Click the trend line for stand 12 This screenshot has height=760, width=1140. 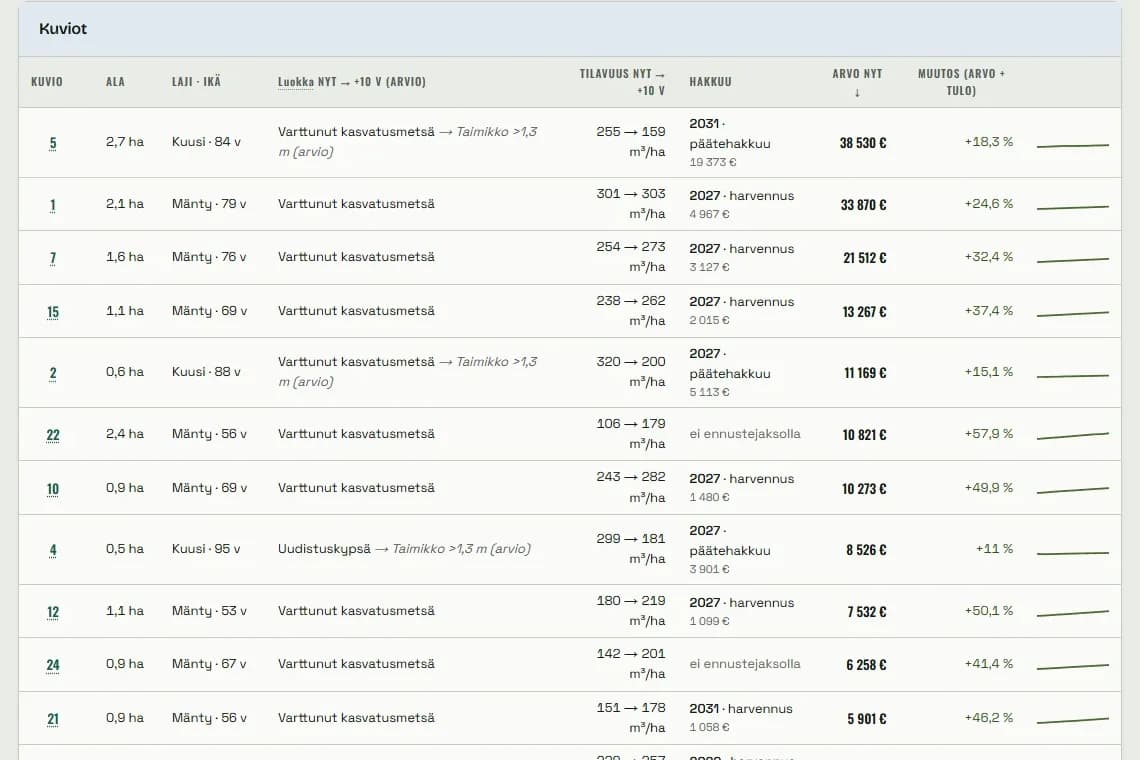(1072, 613)
